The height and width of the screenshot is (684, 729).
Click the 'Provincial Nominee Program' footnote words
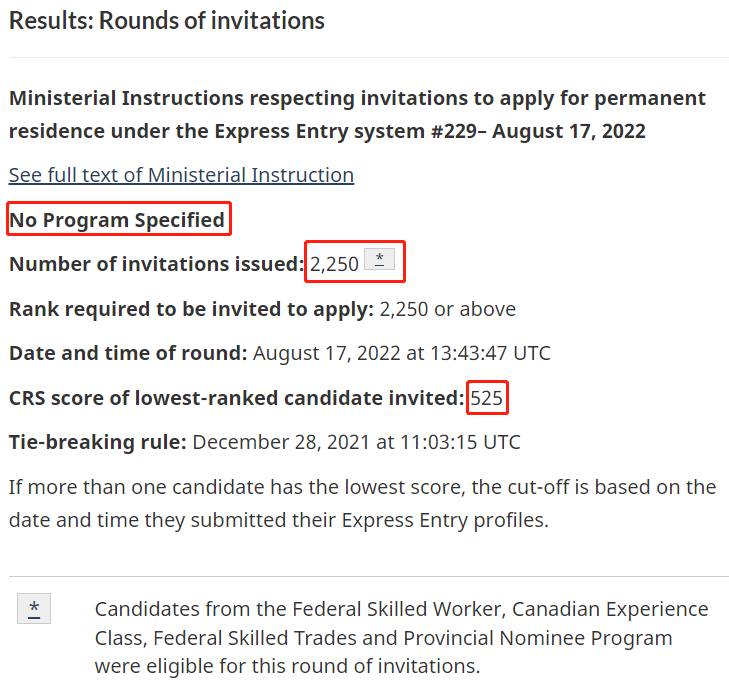coord(538,638)
